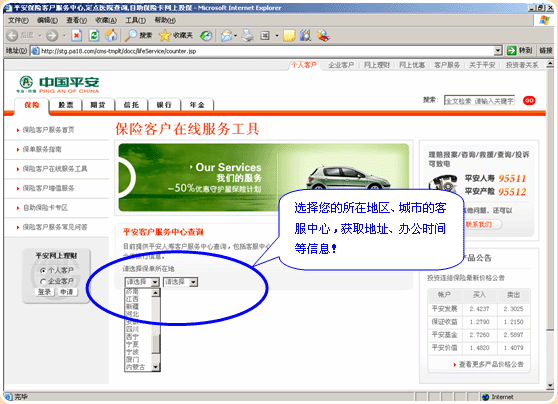
Task: Select the 个人客户 radio button
Action: (43, 271)
